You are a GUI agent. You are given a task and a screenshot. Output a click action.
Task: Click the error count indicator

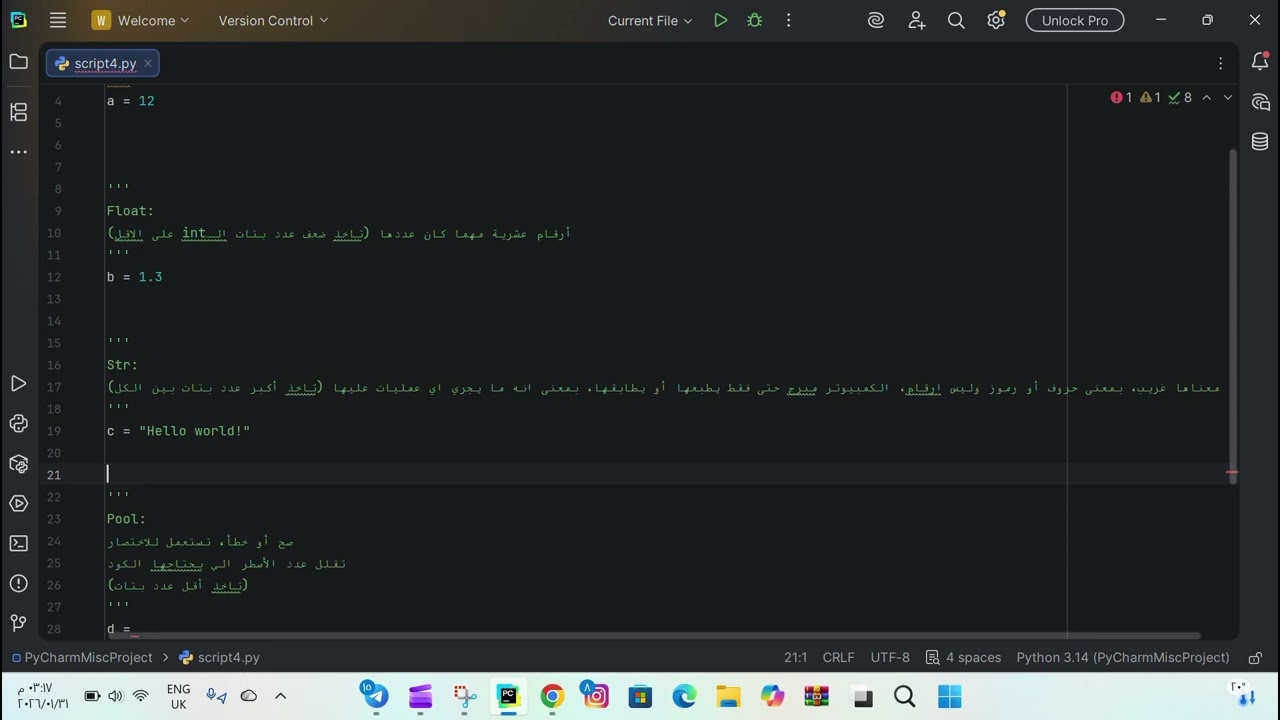(x=1121, y=97)
